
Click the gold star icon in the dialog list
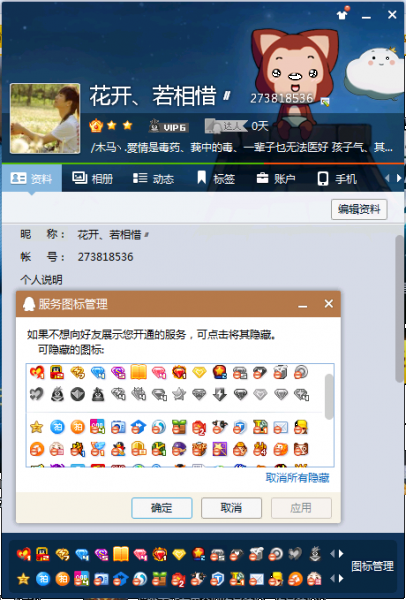(37, 427)
